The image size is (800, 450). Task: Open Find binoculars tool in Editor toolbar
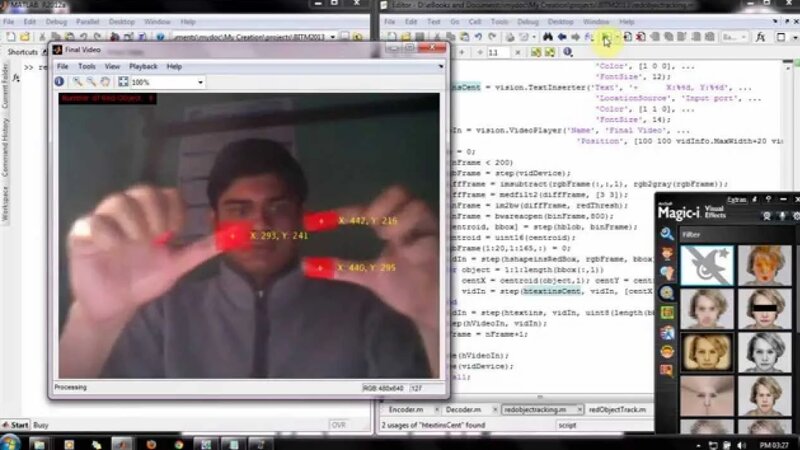[x=547, y=37]
